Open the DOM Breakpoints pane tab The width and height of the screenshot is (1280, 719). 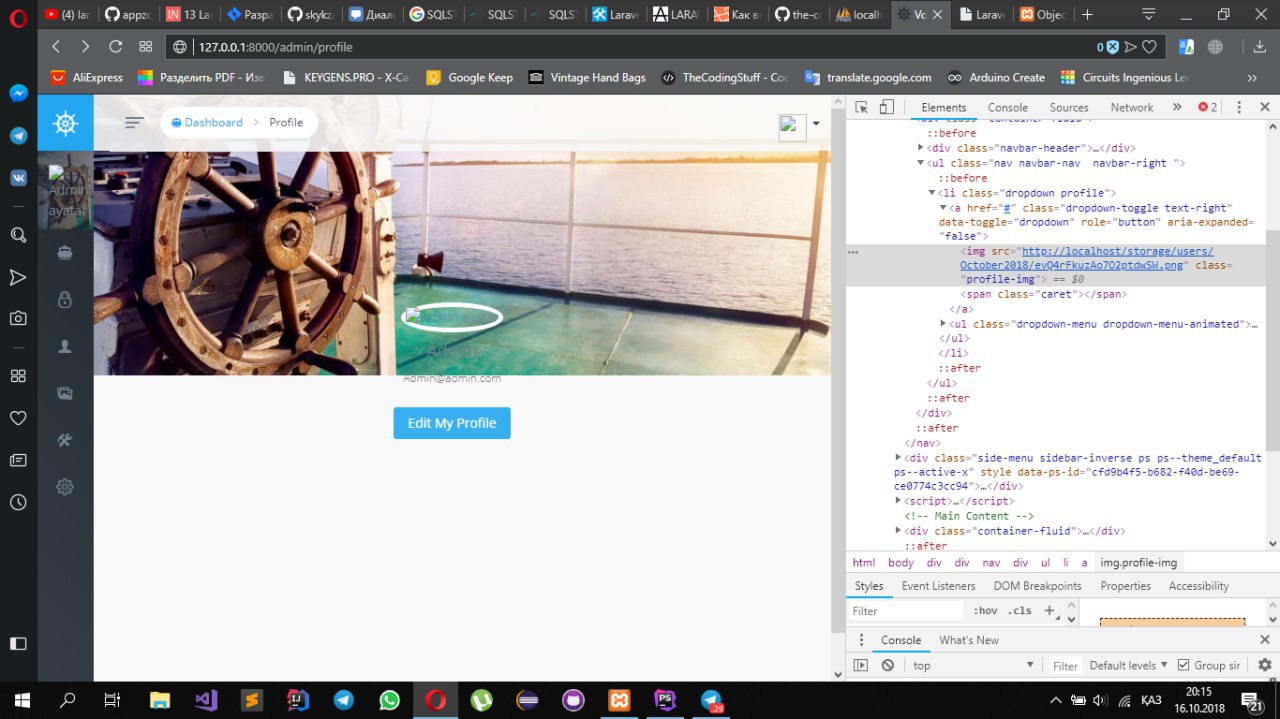(1037, 586)
